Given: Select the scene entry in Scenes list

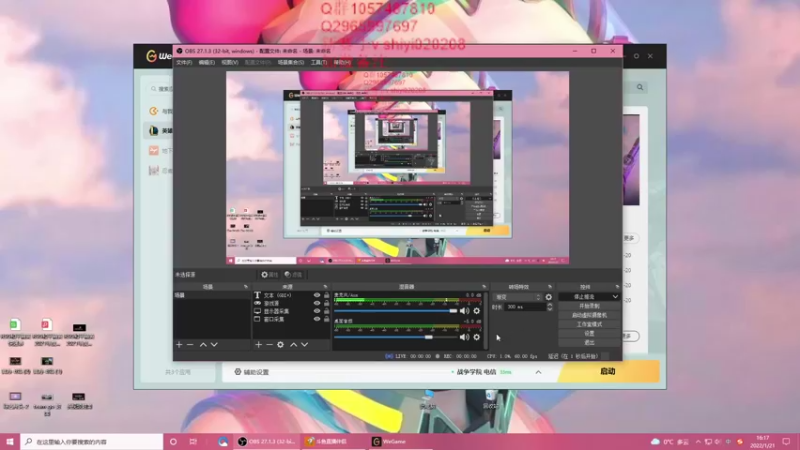Looking at the screenshot, I should [x=212, y=295].
